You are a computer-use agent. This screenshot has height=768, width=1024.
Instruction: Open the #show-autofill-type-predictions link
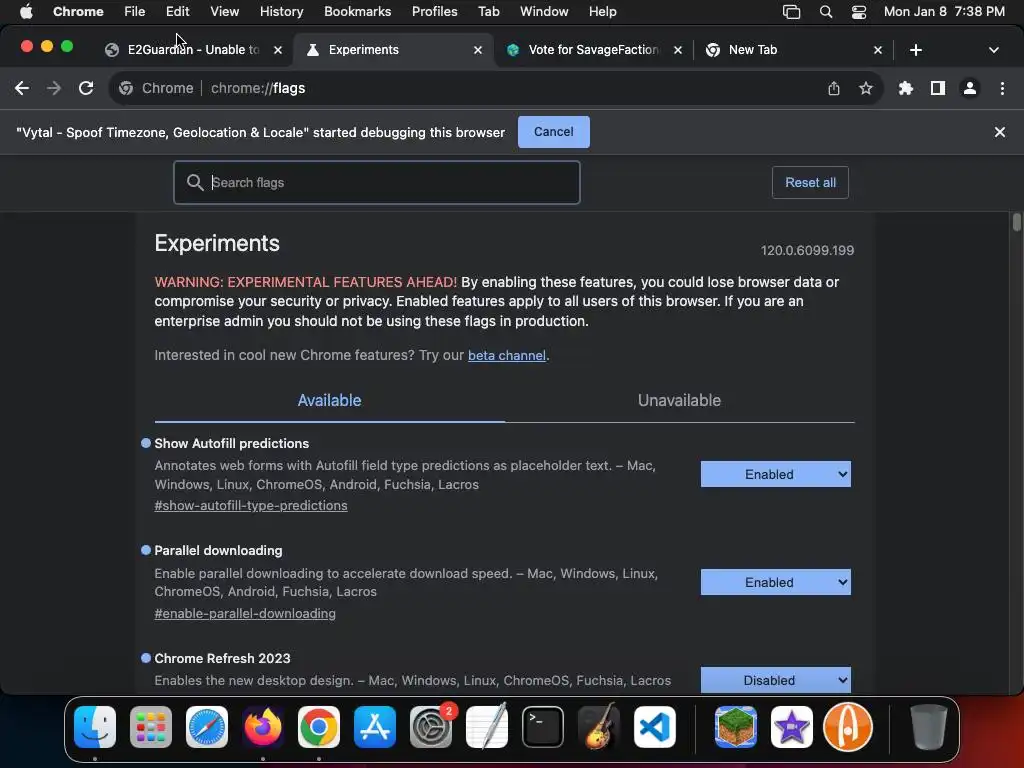[251, 505]
